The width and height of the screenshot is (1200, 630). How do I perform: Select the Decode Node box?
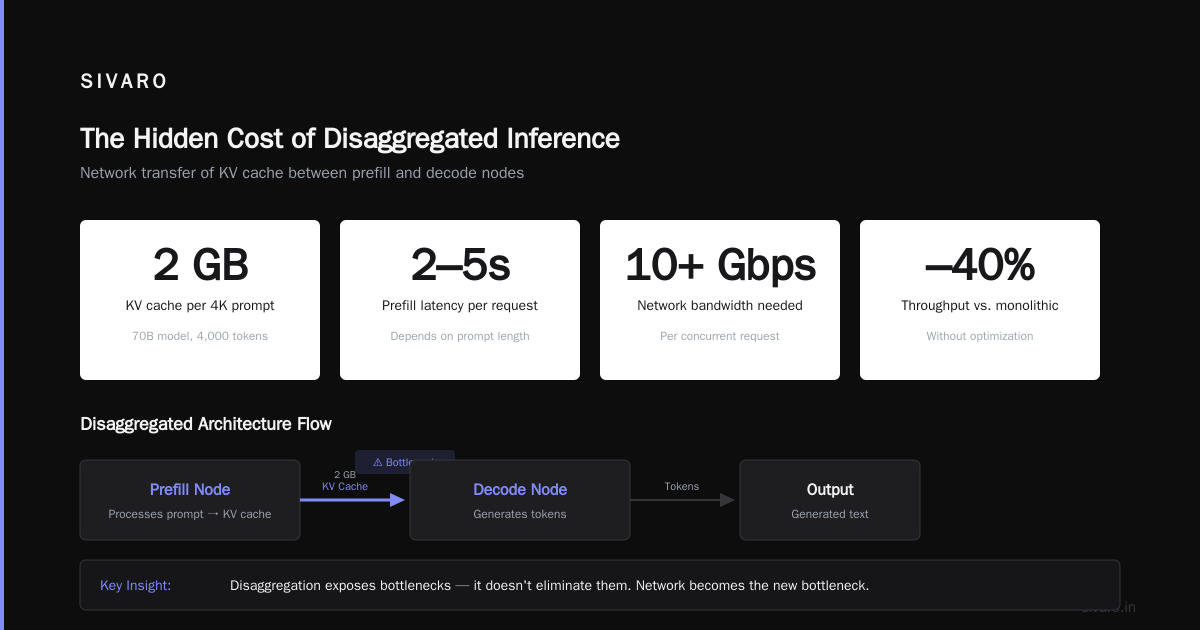pos(520,500)
